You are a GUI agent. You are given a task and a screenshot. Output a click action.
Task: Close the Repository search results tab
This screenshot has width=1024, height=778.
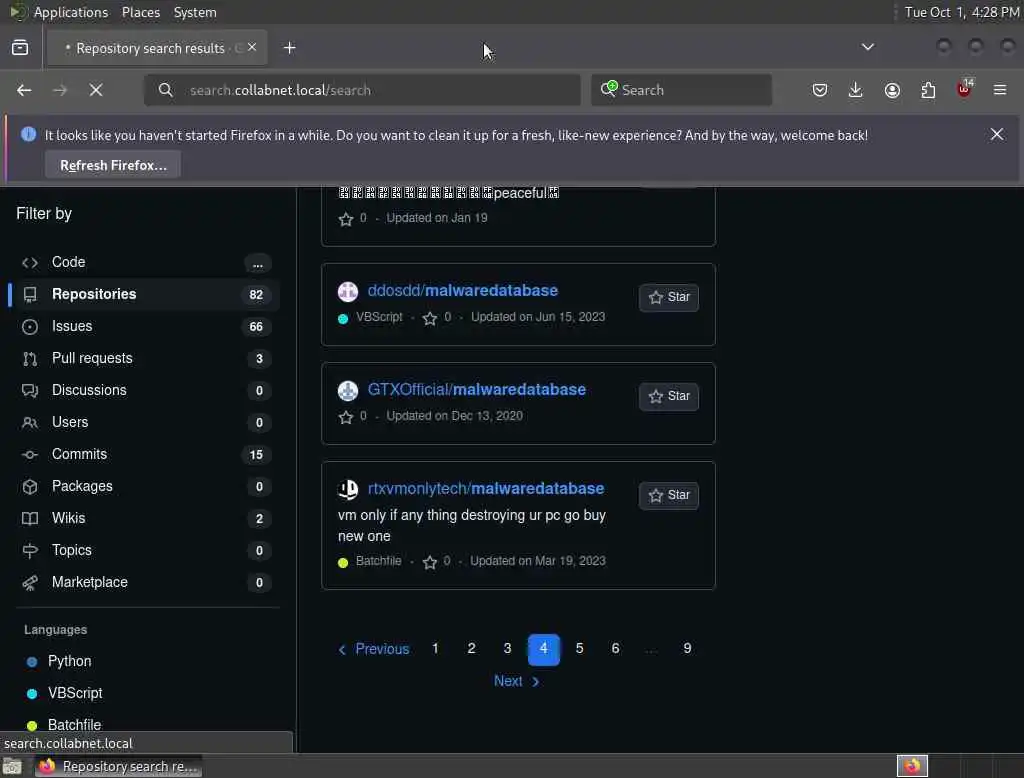[x=252, y=47]
